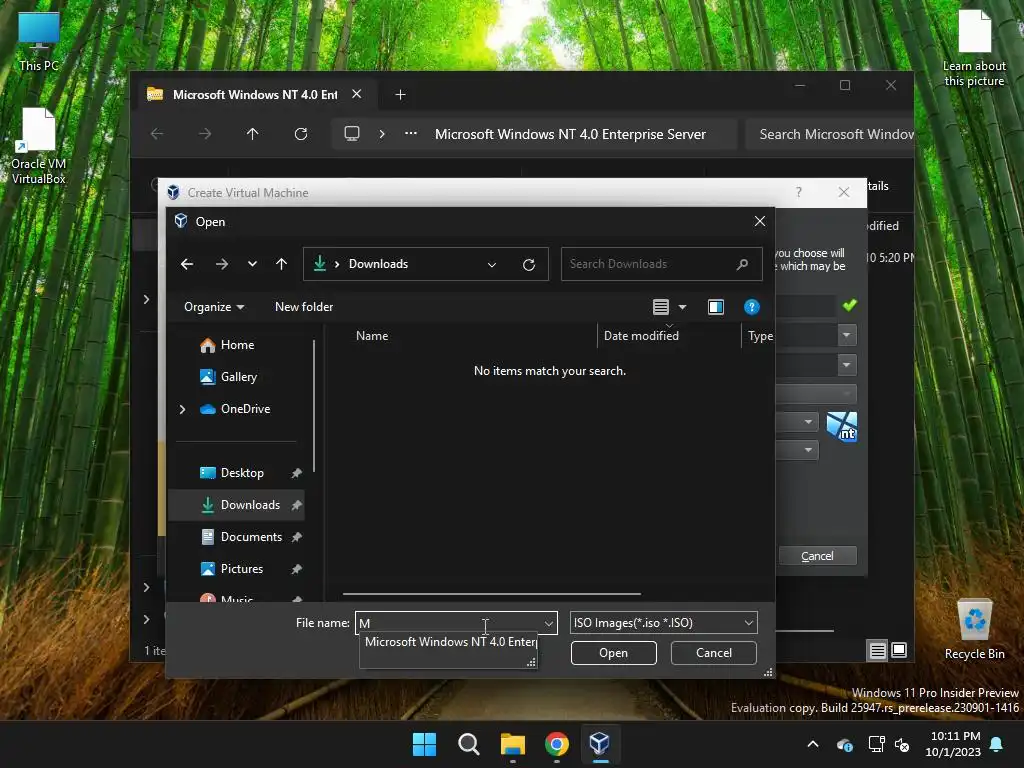Toggle the preview pane
Viewport: 1024px width, 768px height.
tap(716, 307)
